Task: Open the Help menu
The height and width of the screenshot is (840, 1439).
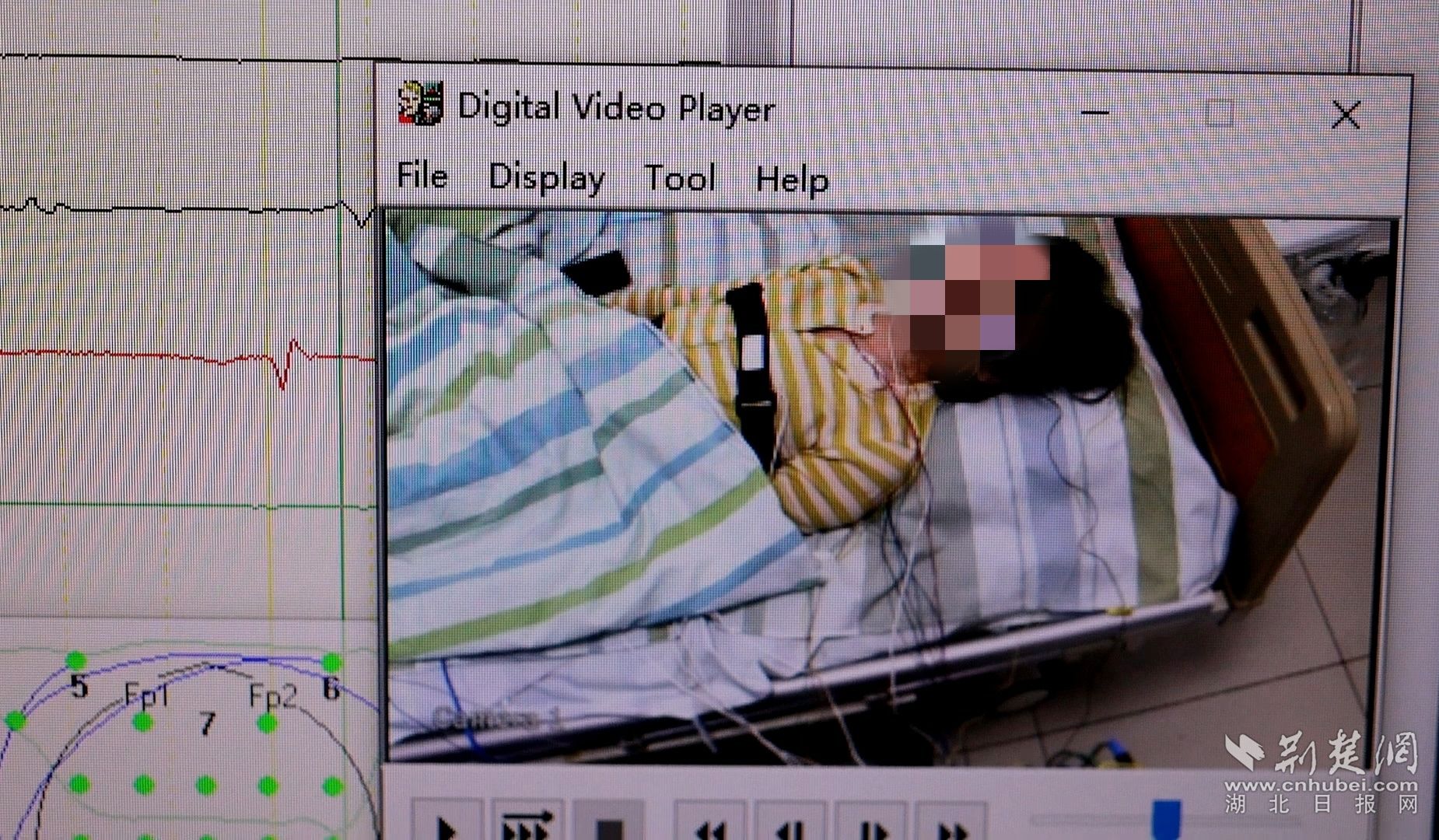Action: [792, 180]
